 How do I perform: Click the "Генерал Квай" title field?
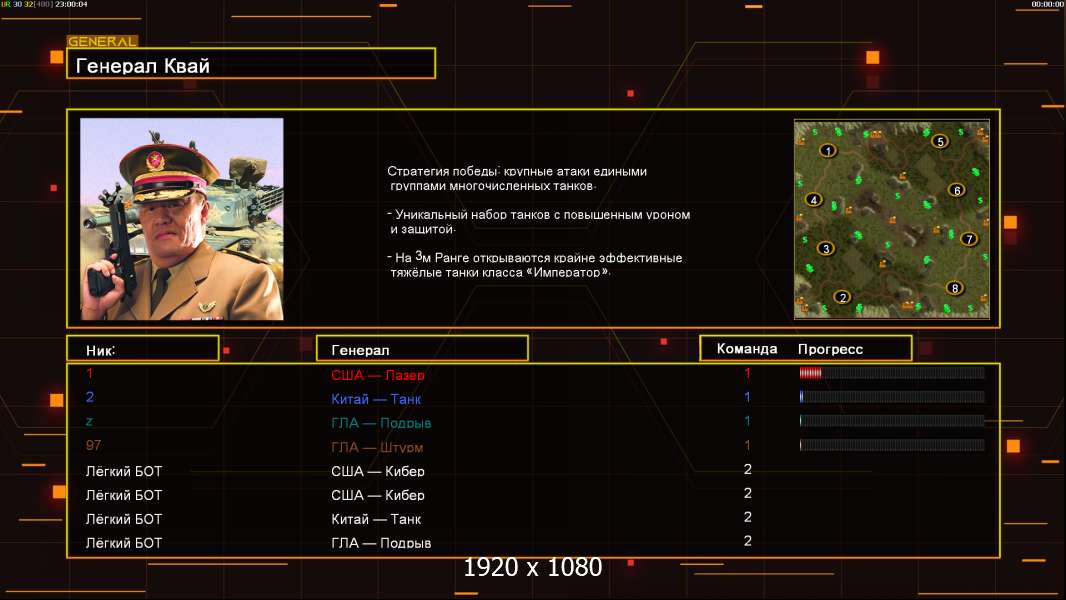pyautogui.click(x=250, y=65)
